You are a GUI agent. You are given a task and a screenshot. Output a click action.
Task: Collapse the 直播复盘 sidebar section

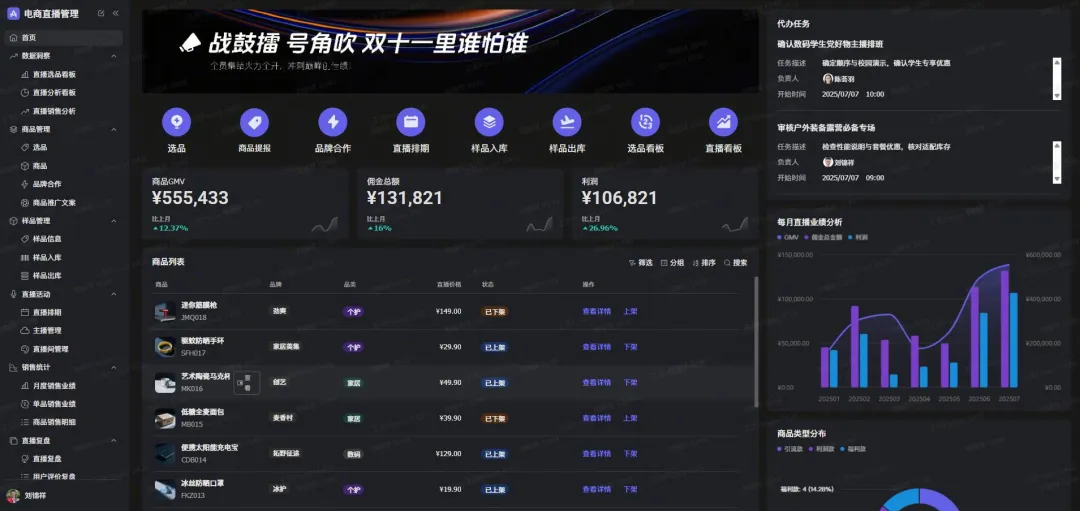coord(114,441)
